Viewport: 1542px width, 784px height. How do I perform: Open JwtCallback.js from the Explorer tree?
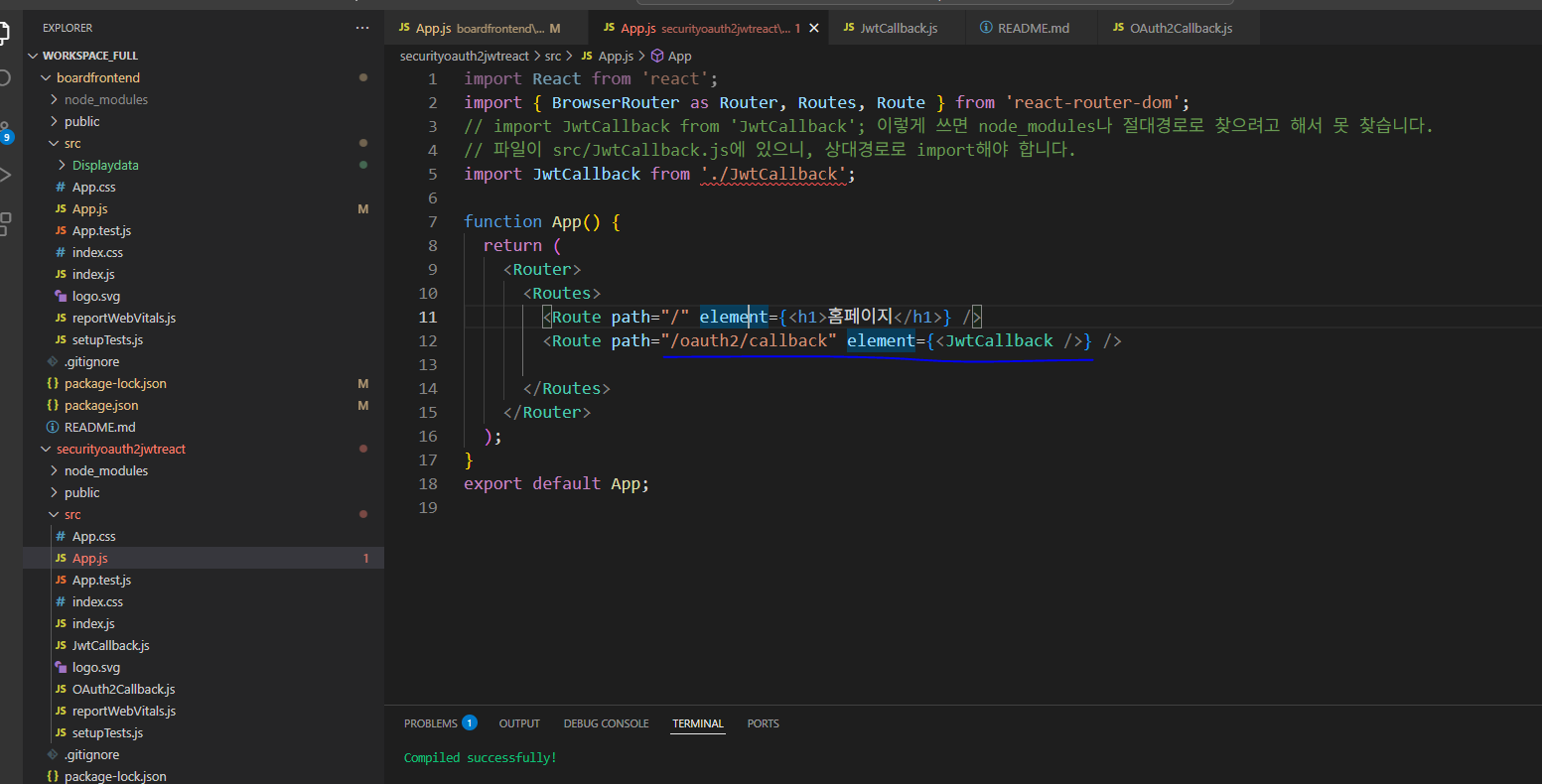[110, 645]
